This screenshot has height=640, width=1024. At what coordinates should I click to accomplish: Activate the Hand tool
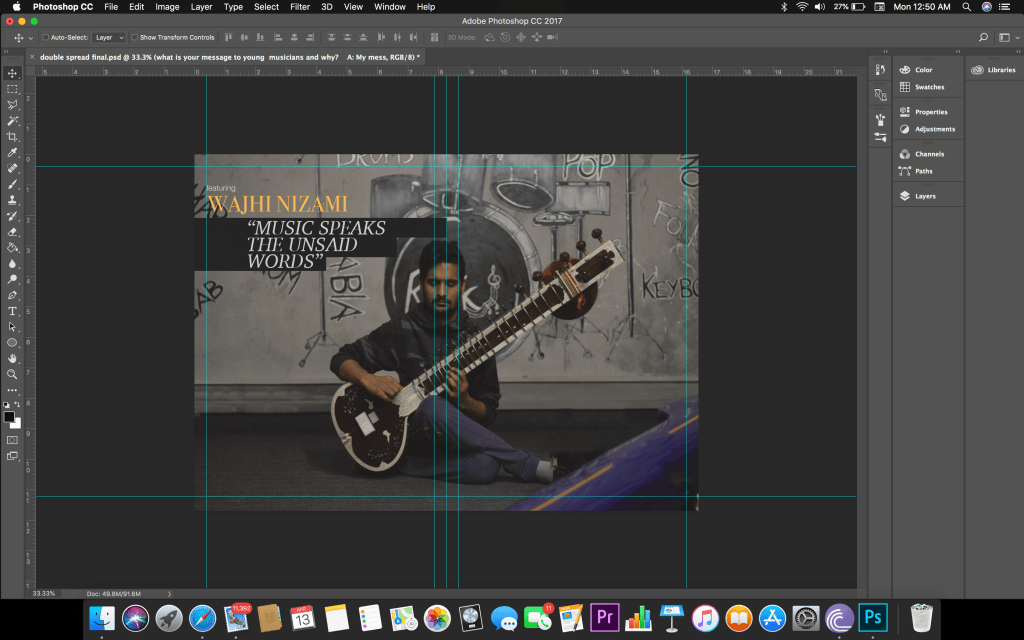pos(12,358)
